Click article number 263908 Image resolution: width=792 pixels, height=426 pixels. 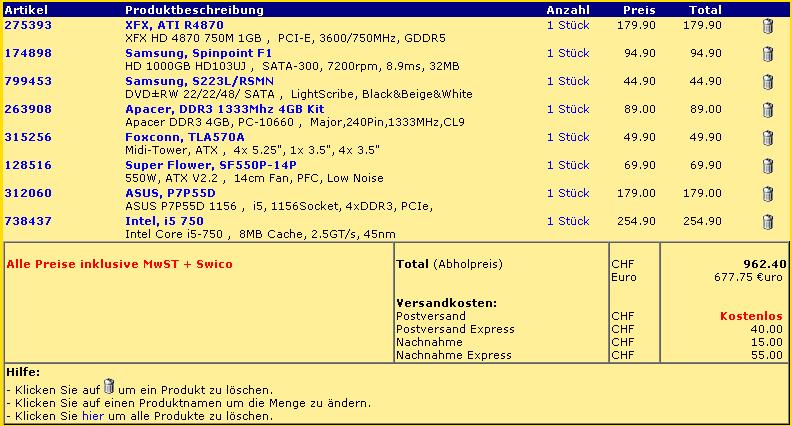point(28,109)
